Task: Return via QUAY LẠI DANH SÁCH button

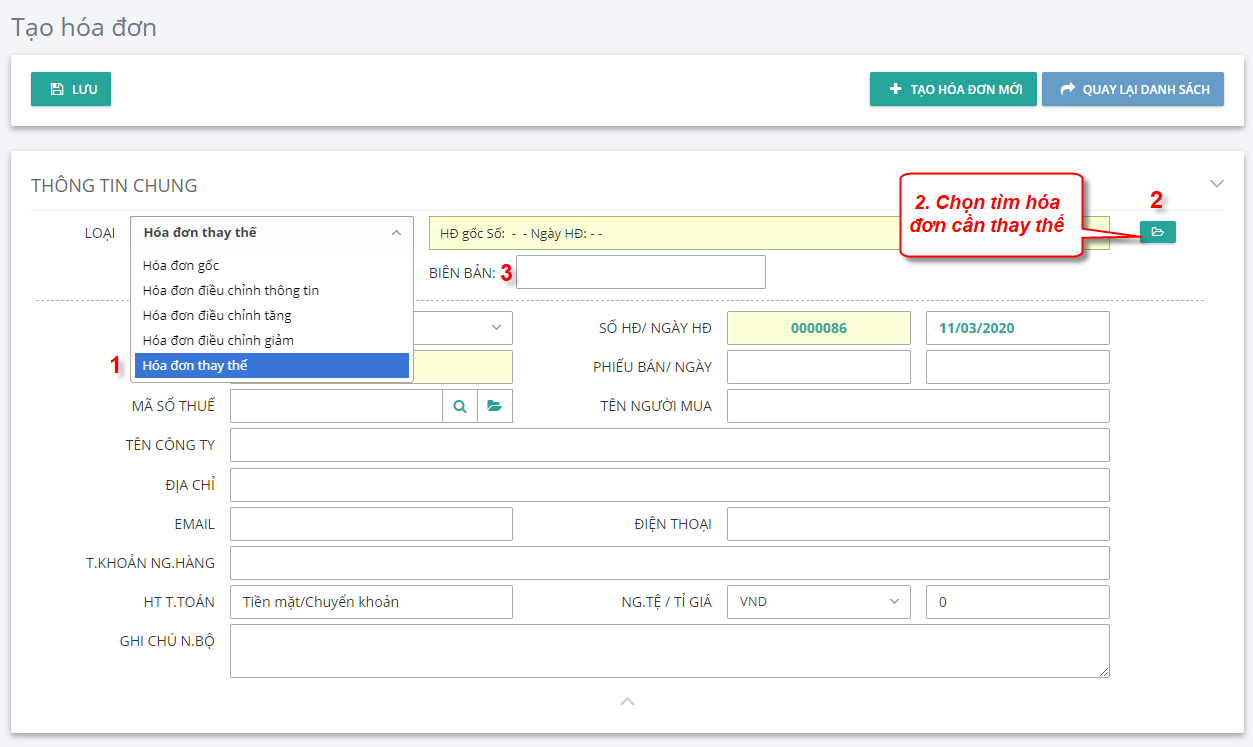Action: (1133, 89)
